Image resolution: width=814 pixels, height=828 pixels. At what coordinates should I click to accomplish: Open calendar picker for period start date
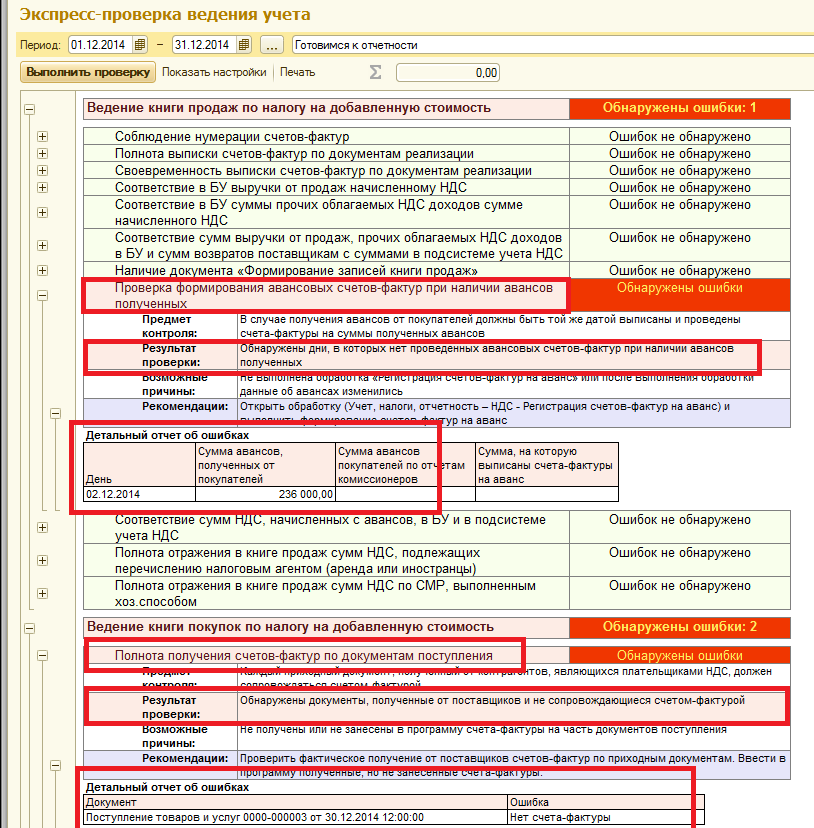pyautogui.click(x=140, y=45)
